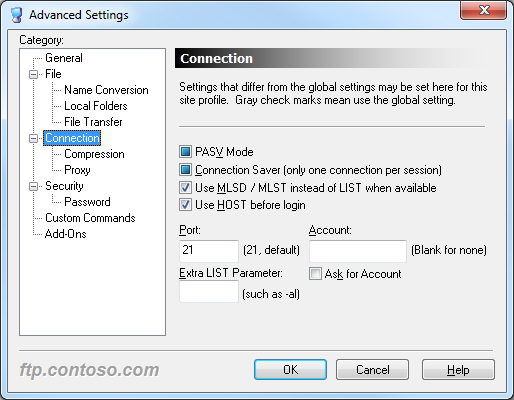Click the OK button
Viewport: 514px width, 400px height.
click(x=290, y=369)
